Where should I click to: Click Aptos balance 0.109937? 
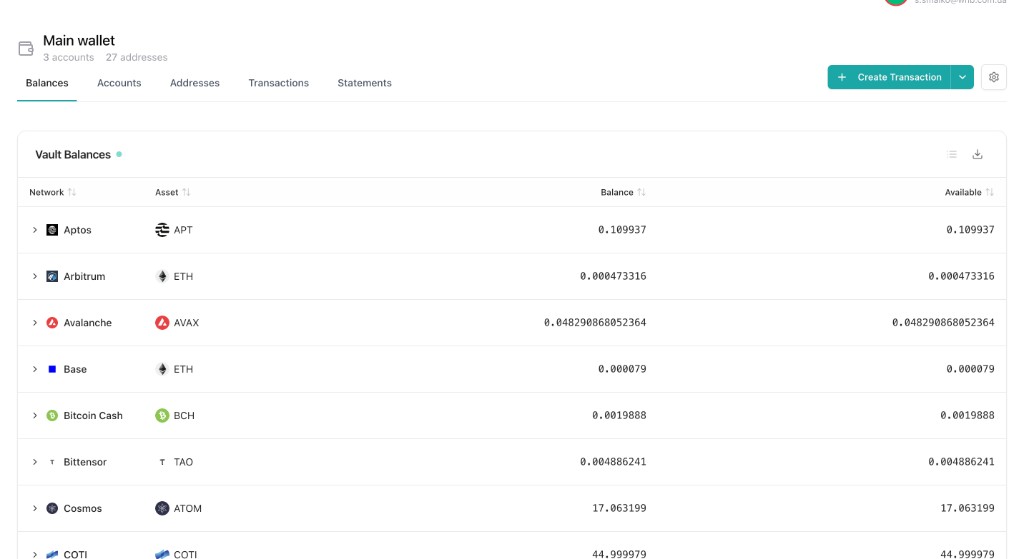click(622, 230)
